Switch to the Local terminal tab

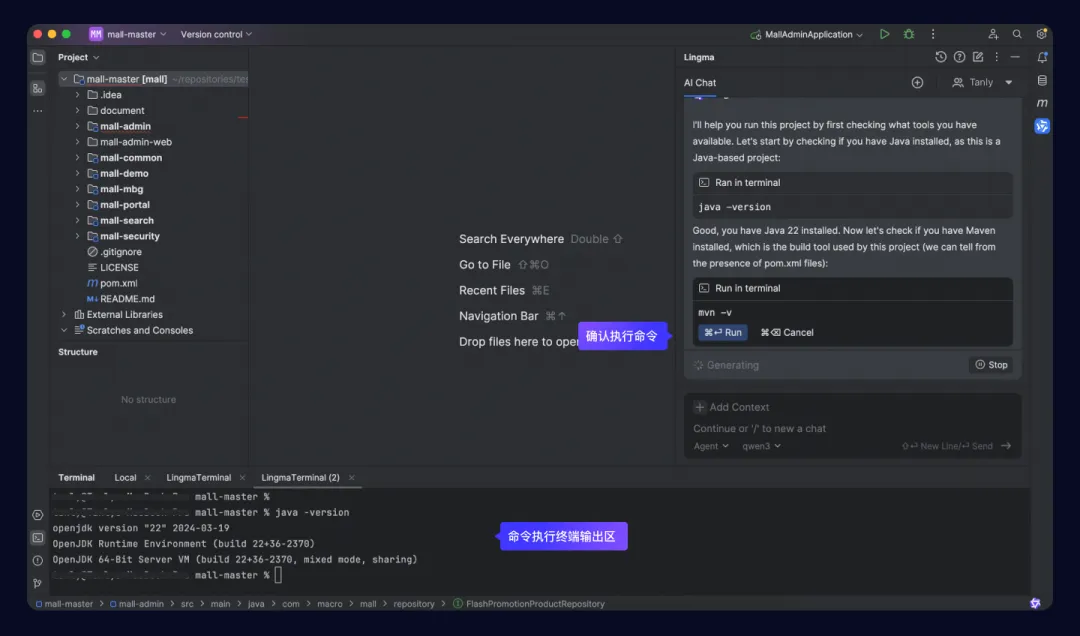point(125,478)
